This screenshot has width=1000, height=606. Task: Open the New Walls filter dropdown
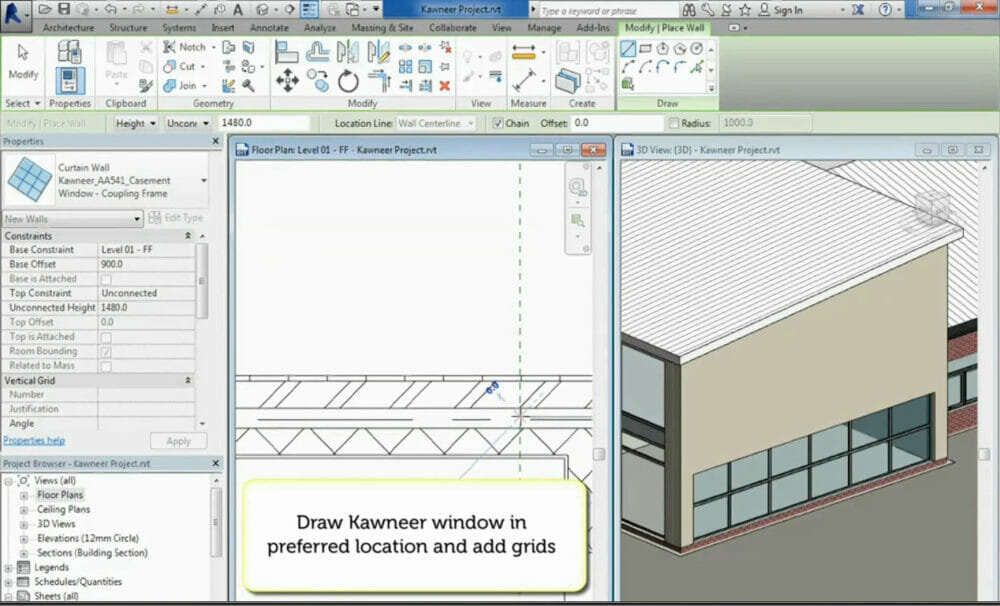point(72,219)
